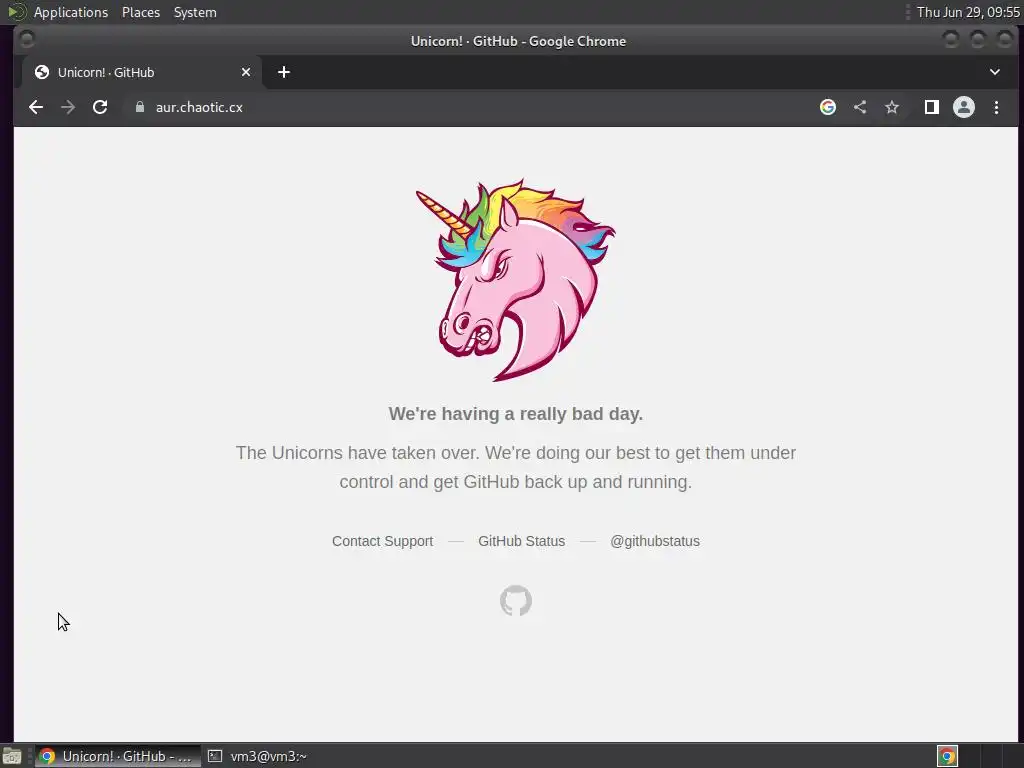
Task: Click the show desktop icon in the bottom panel
Action: pos(12,756)
